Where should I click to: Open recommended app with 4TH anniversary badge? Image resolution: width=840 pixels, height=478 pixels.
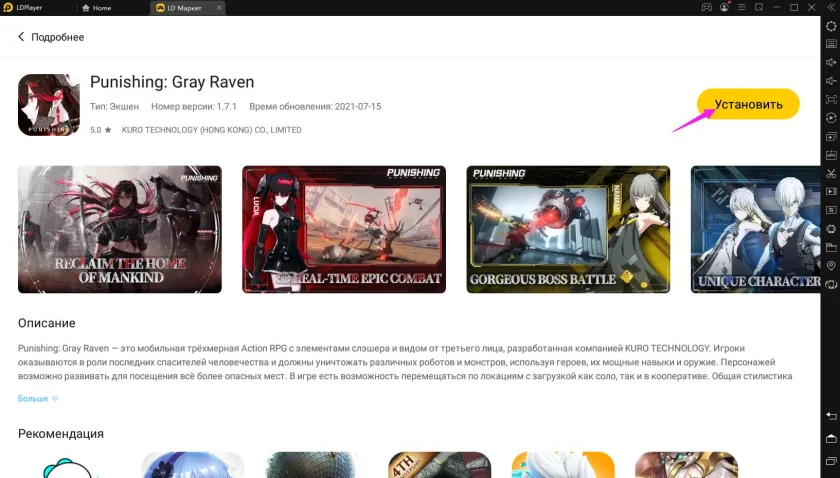(439, 465)
